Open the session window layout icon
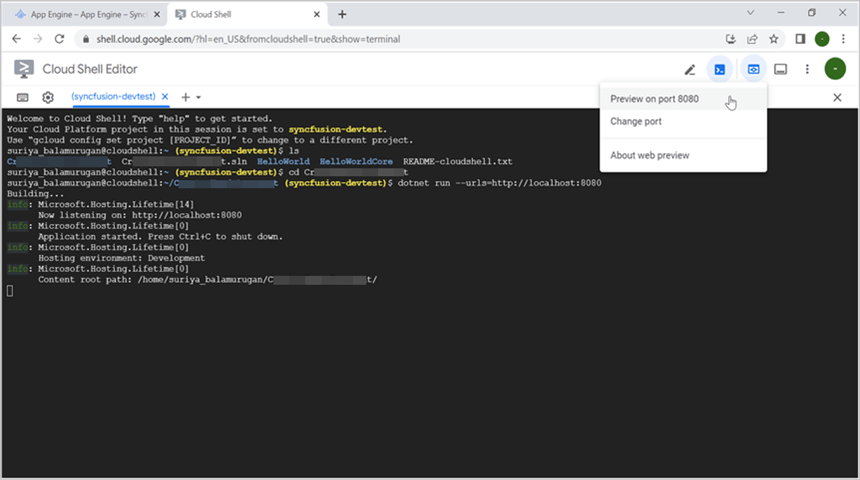 coord(780,70)
